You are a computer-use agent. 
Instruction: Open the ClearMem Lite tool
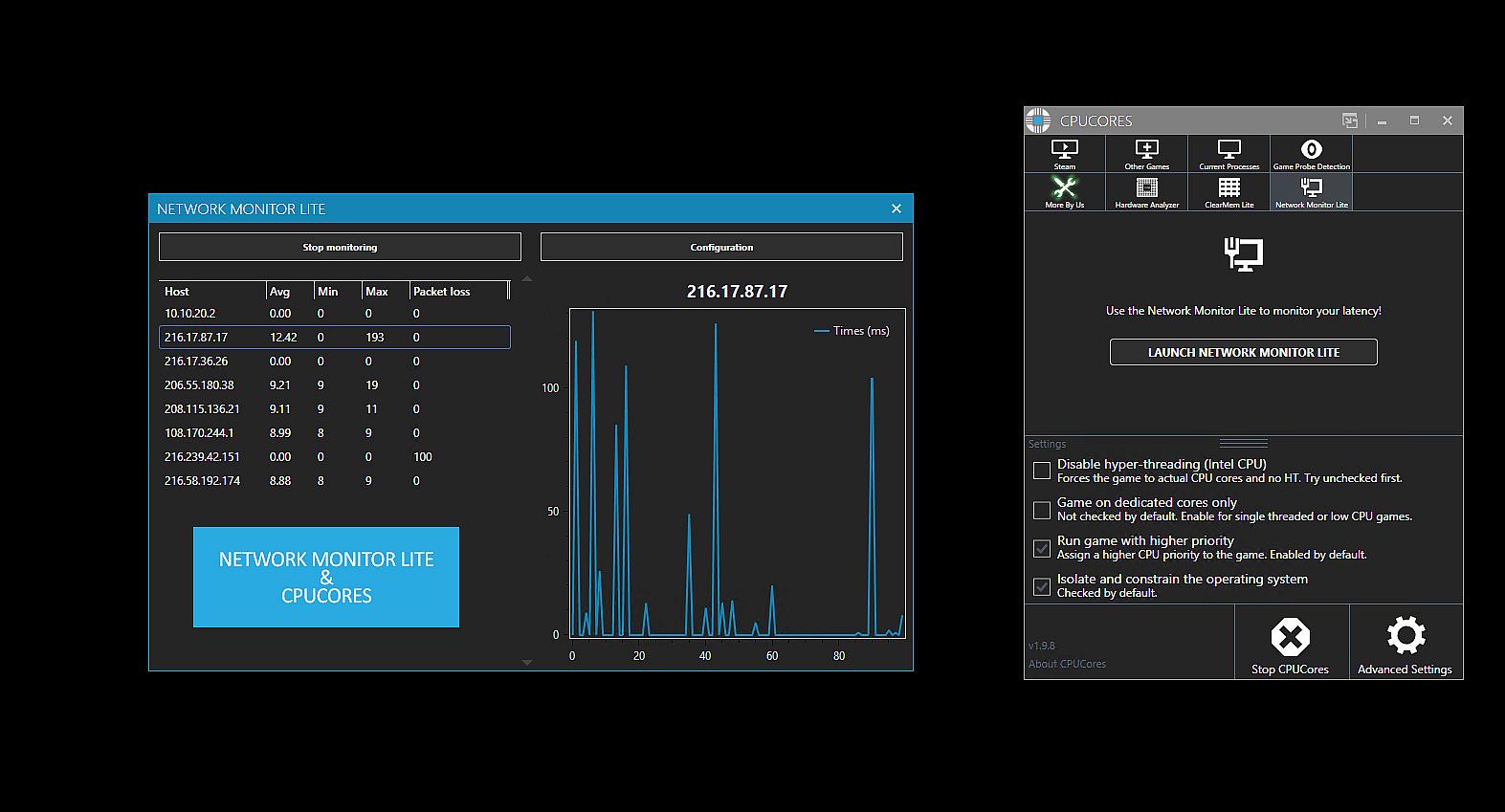click(x=1228, y=191)
